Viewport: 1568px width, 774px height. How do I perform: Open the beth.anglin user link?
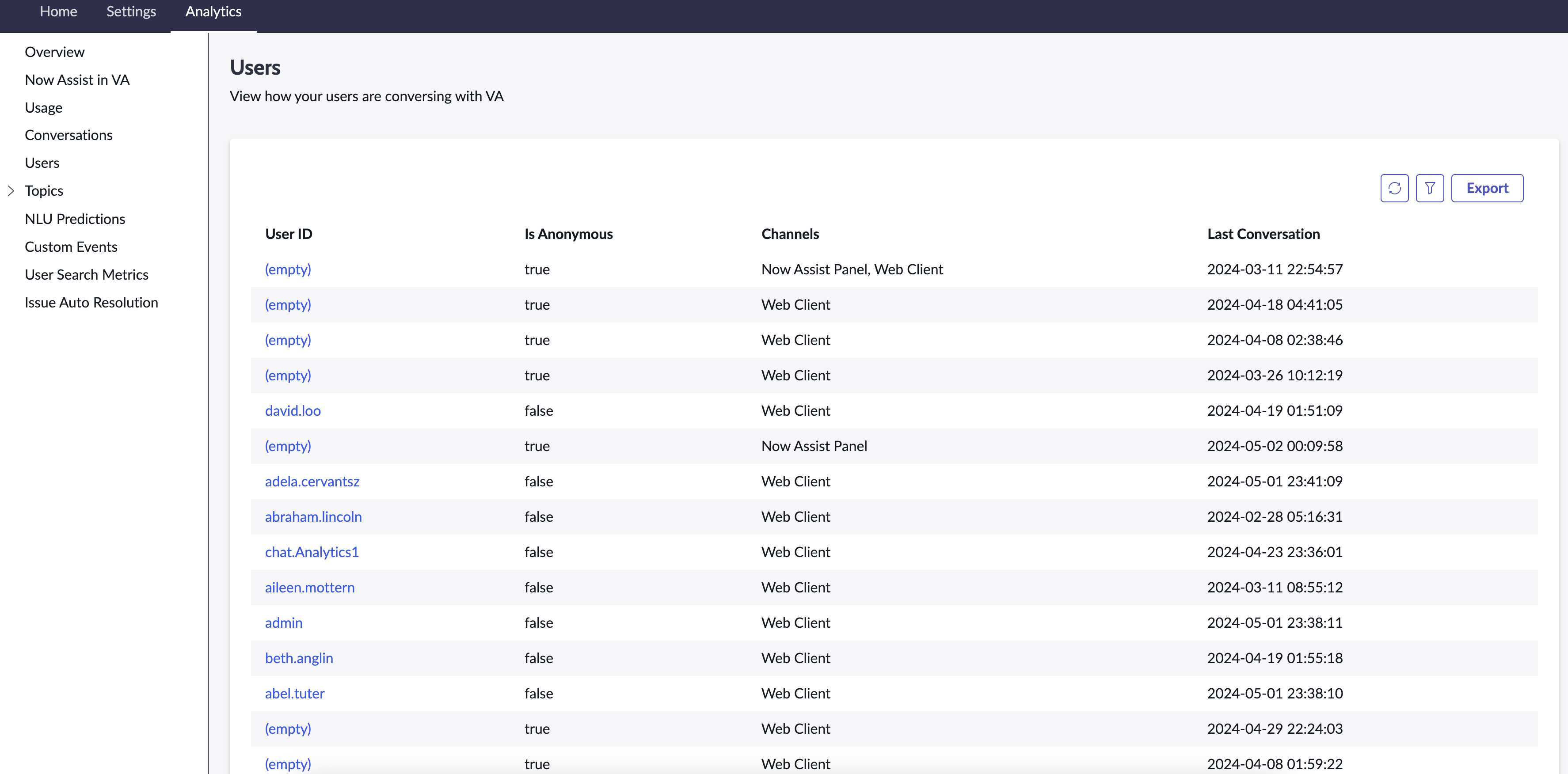pyautogui.click(x=299, y=658)
